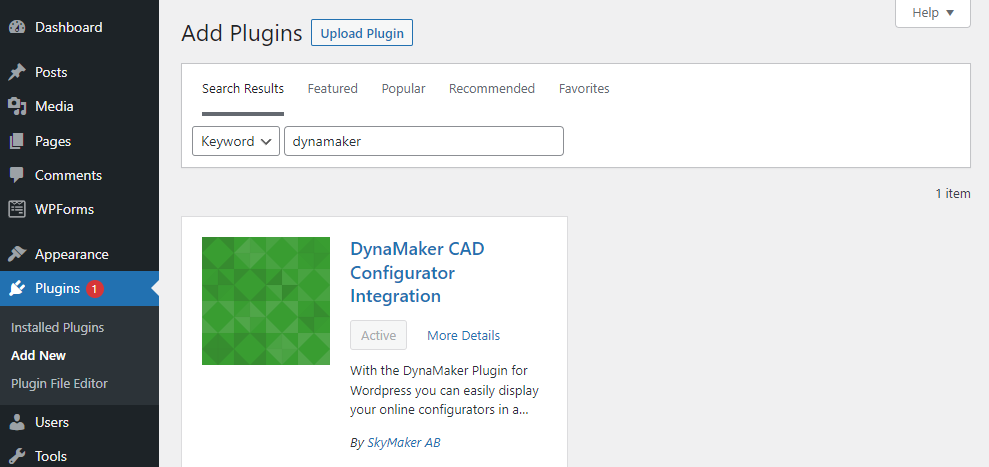Viewport: 989px width, 467px height.
Task: Switch to the Featured tab
Action: coord(332,89)
